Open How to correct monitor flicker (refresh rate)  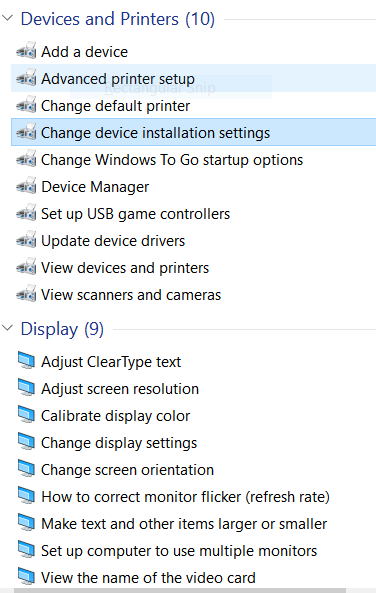point(185,497)
